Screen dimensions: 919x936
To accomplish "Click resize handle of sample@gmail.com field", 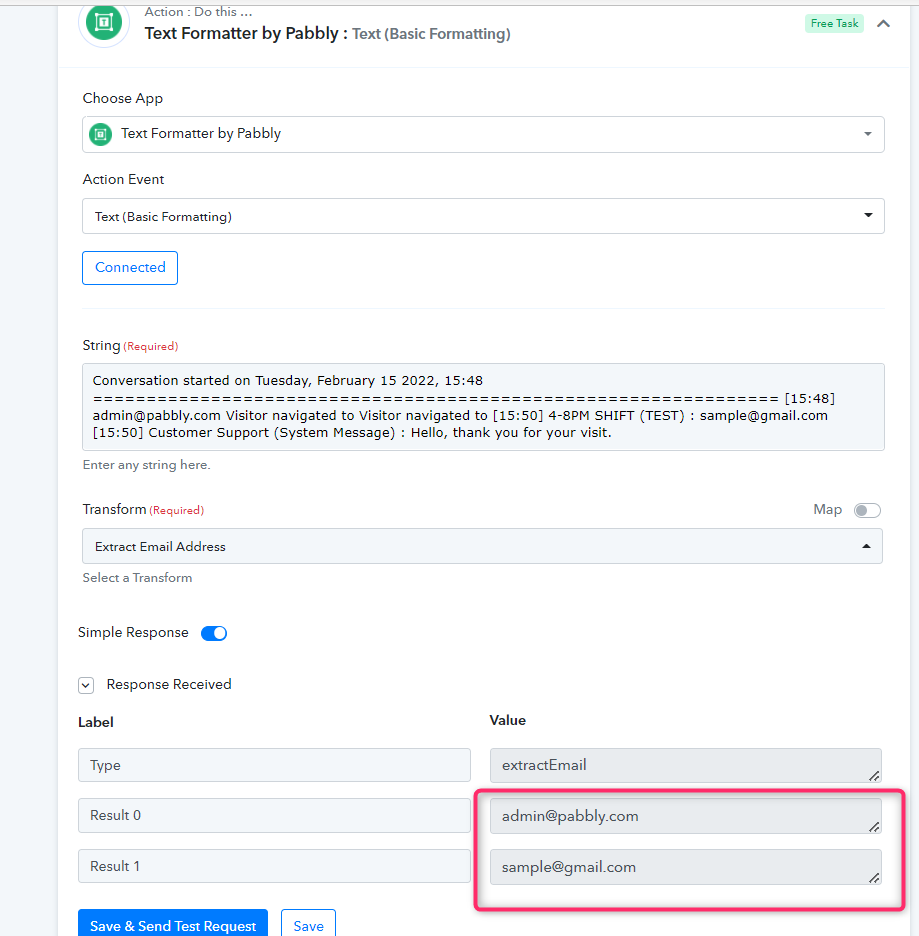I will [x=874, y=877].
